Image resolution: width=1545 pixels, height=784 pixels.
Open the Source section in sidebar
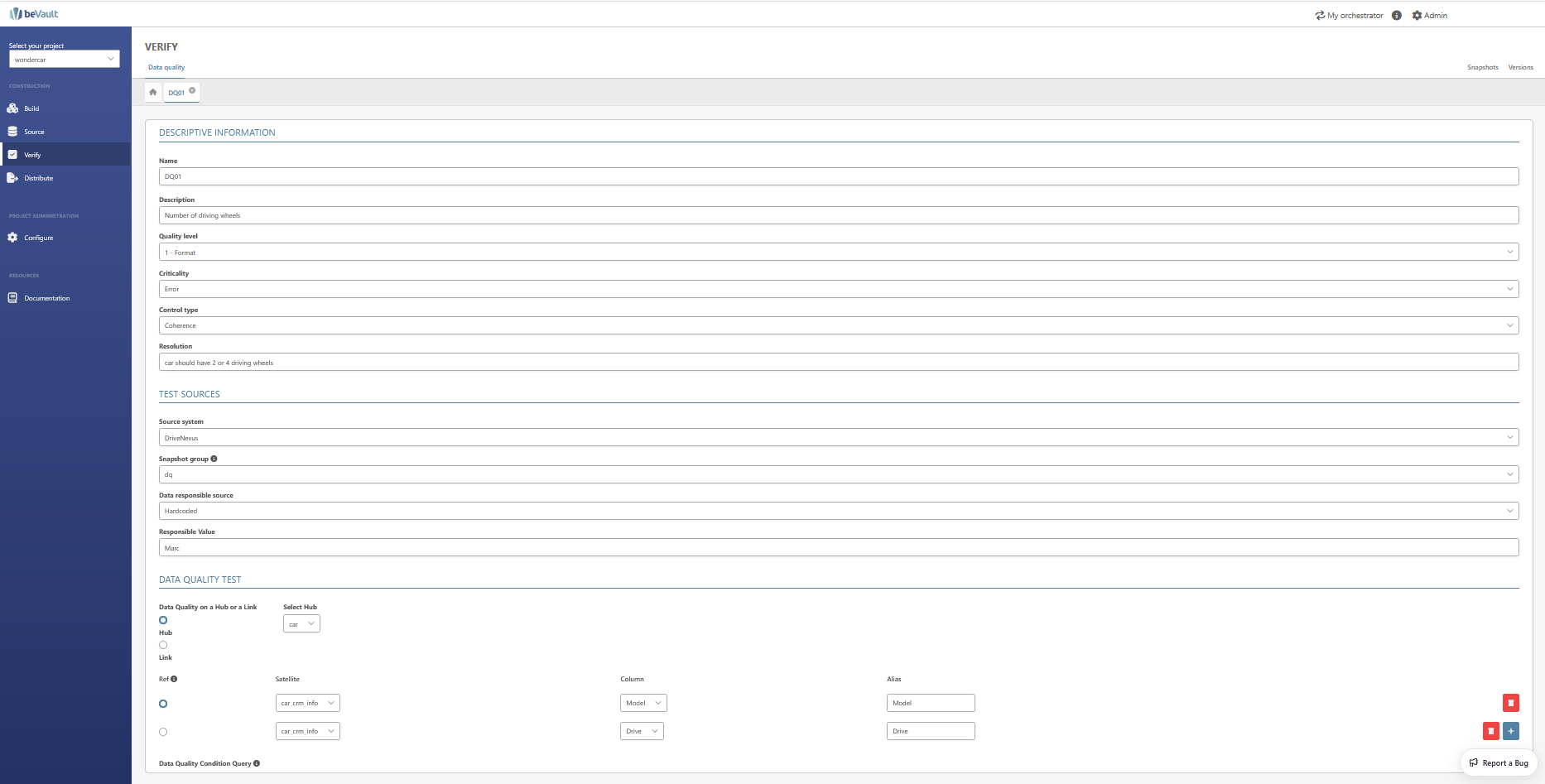(34, 132)
